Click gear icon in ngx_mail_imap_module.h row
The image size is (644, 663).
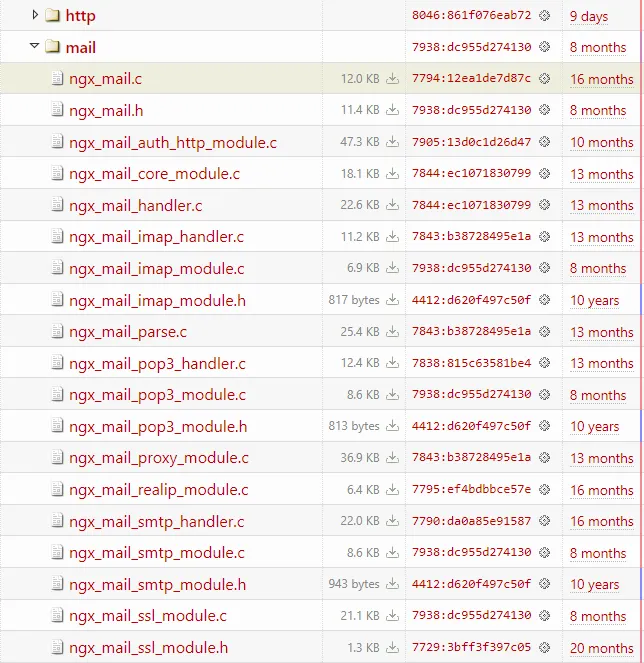coord(545,300)
